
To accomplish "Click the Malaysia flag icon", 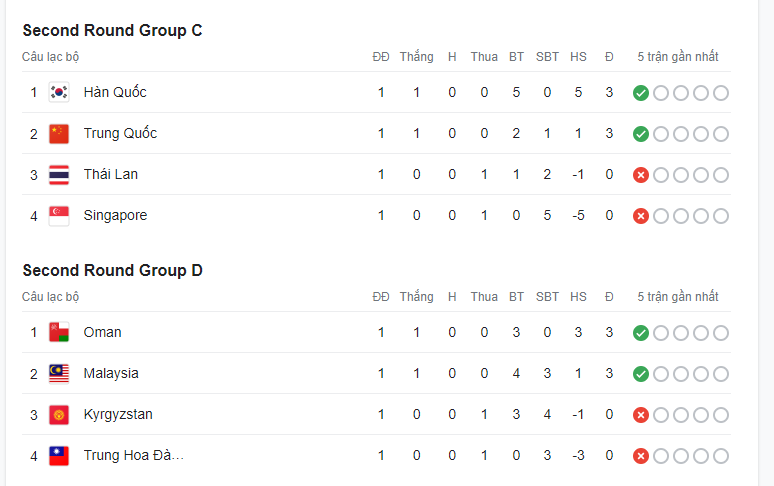I will [x=59, y=374].
